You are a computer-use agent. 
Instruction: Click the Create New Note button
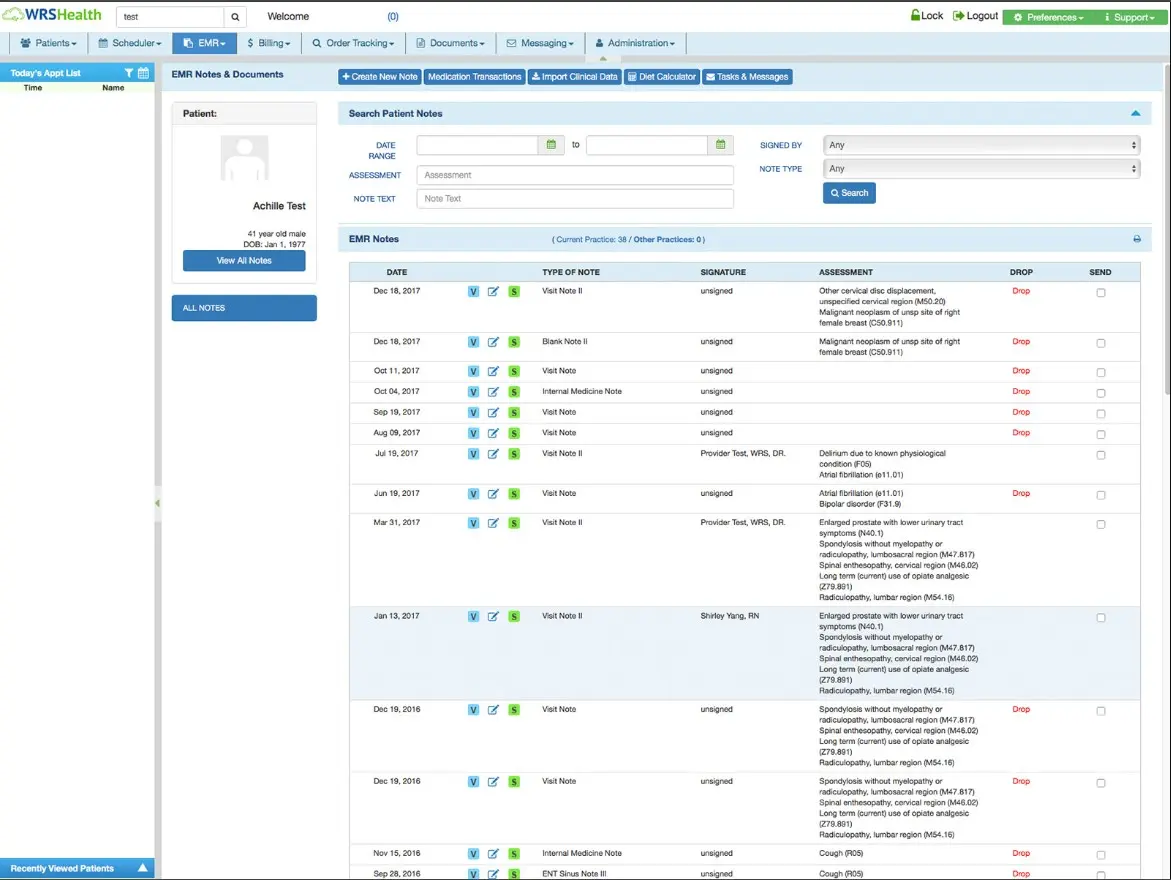379,76
